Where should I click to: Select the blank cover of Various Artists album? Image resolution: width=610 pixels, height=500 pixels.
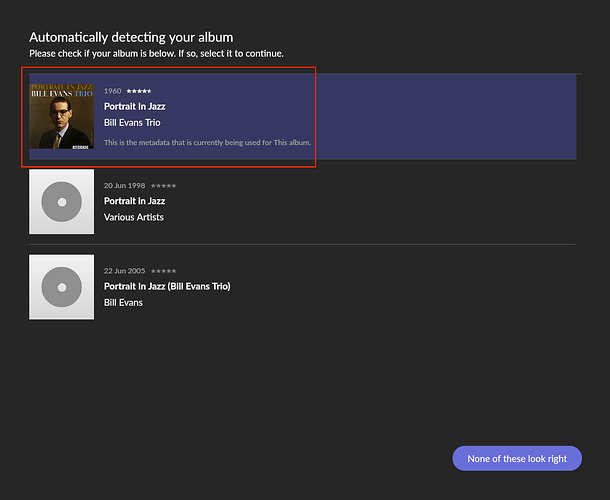(x=61, y=202)
